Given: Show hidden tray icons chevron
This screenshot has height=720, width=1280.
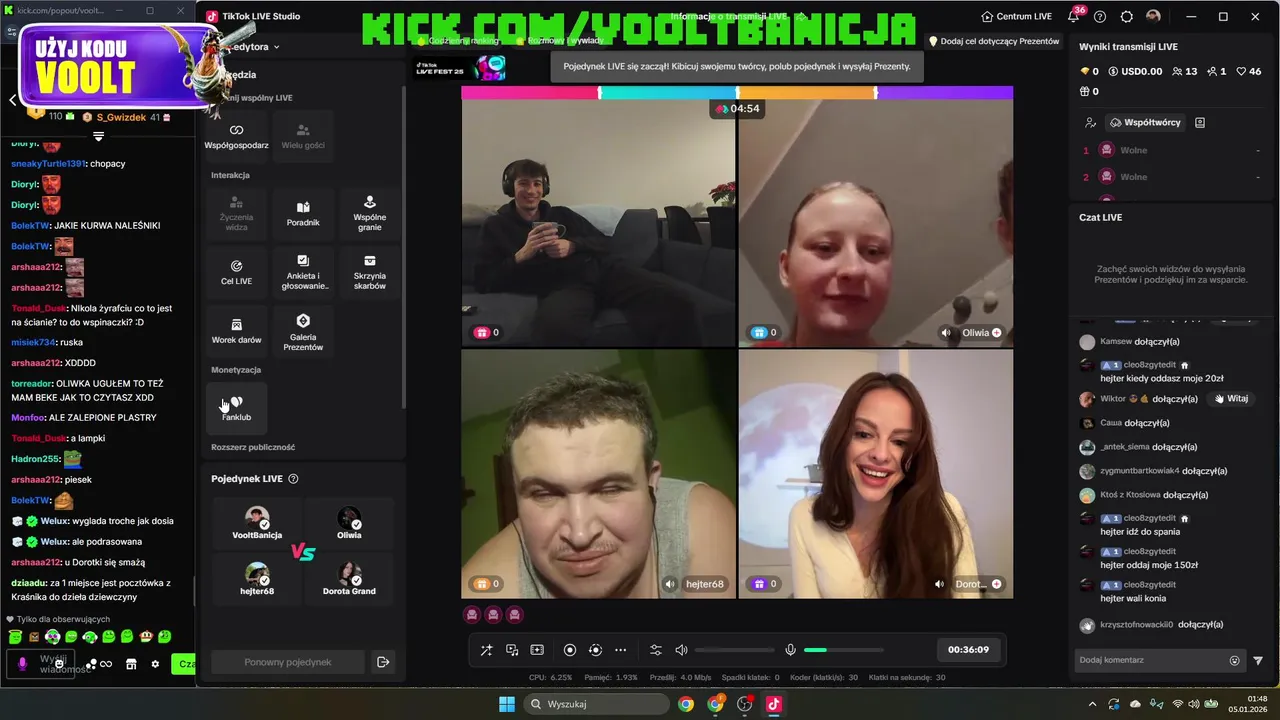Looking at the screenshot, I should coord(1092,704).
